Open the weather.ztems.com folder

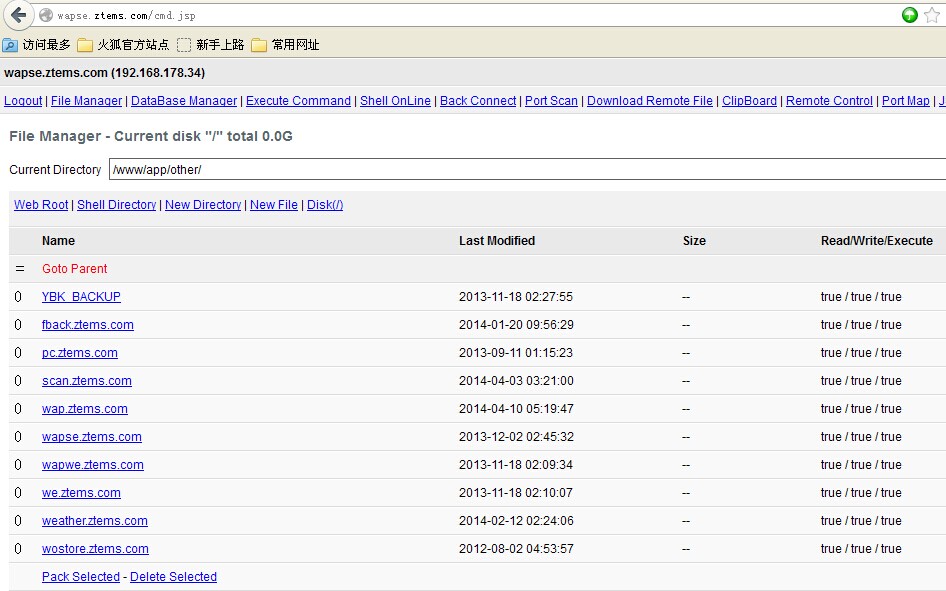(95, 521)
